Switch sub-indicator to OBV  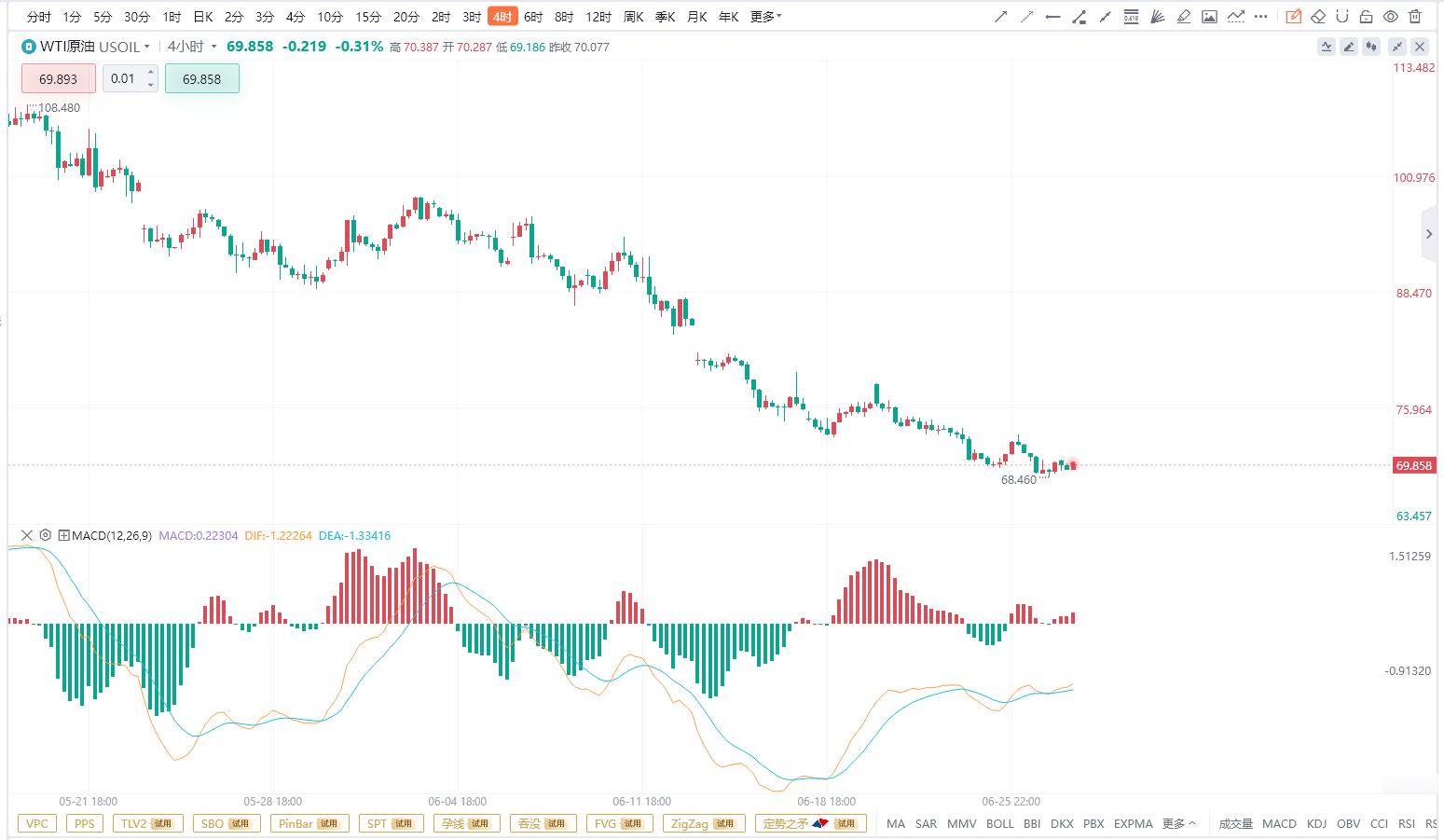(1348, 823)
